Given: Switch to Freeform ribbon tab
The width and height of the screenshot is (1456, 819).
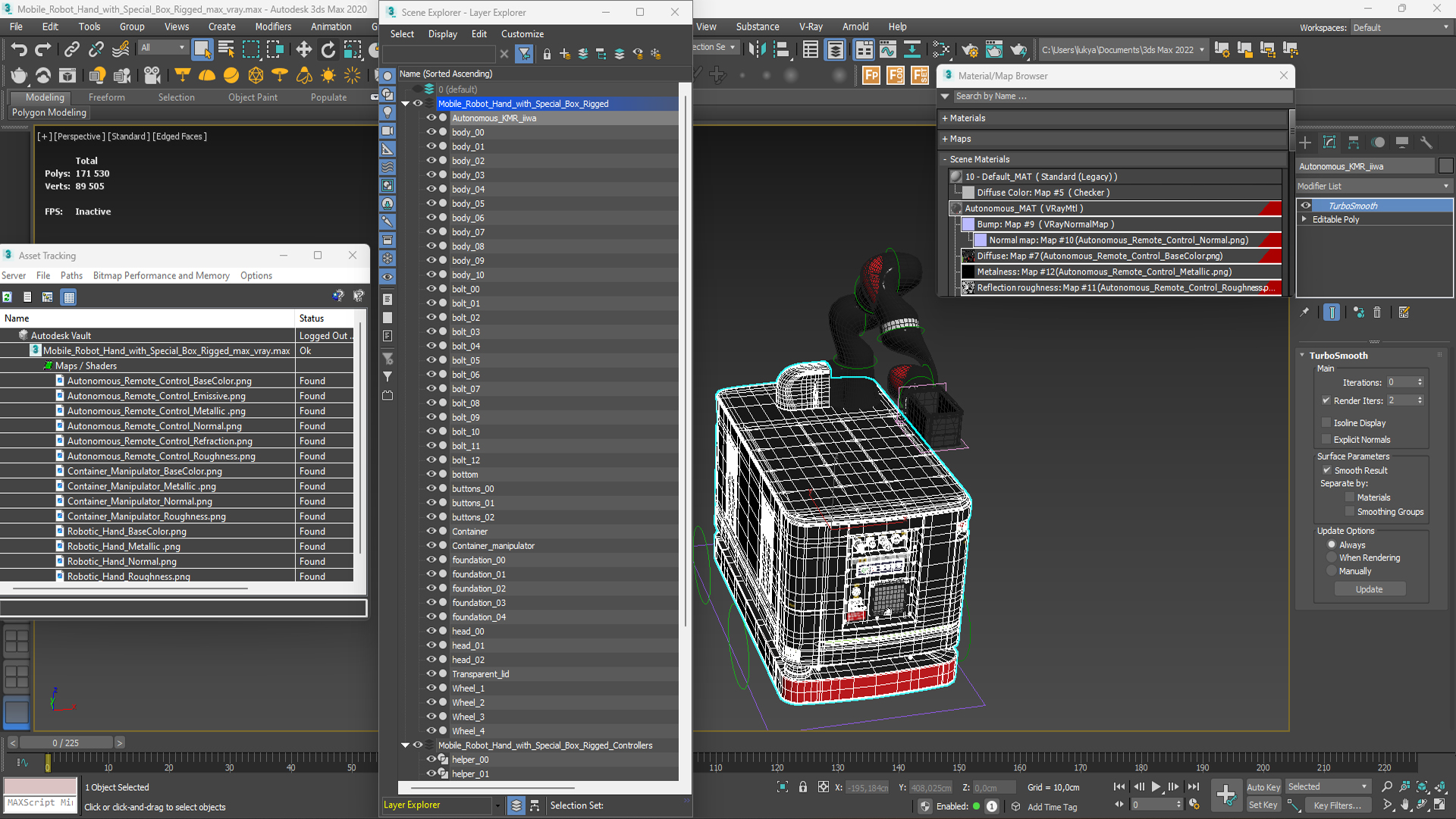Looking at the screenshot, I should click(106, 97).
